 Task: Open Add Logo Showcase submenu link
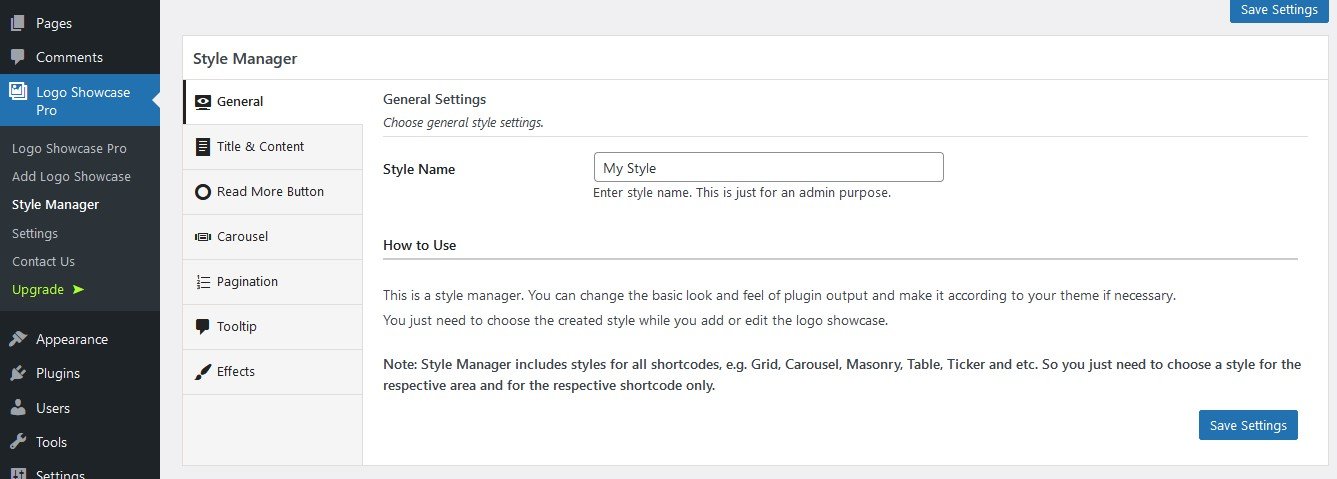click(71, 176)
